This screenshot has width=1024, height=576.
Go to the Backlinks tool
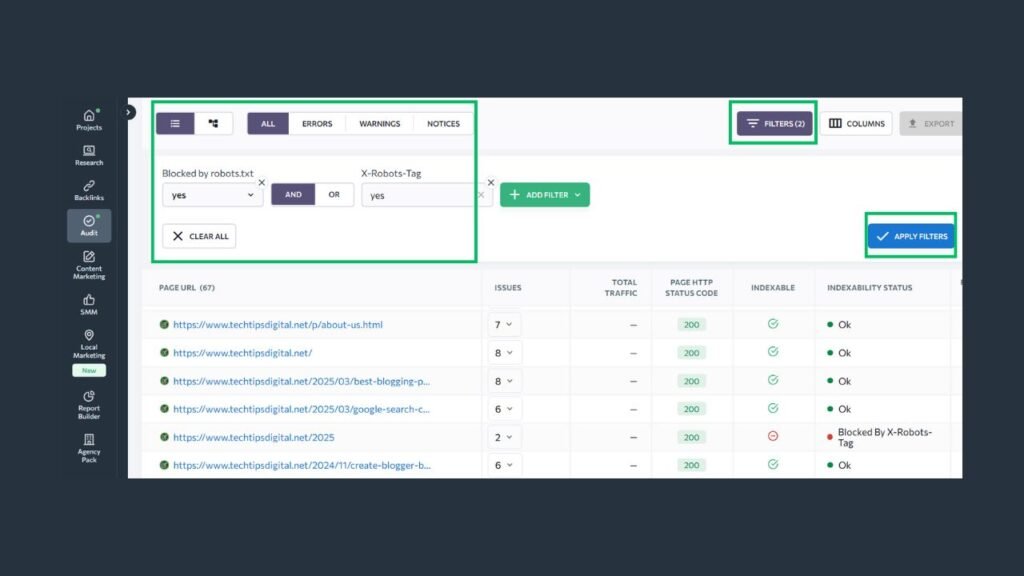[x=89, y=191]
